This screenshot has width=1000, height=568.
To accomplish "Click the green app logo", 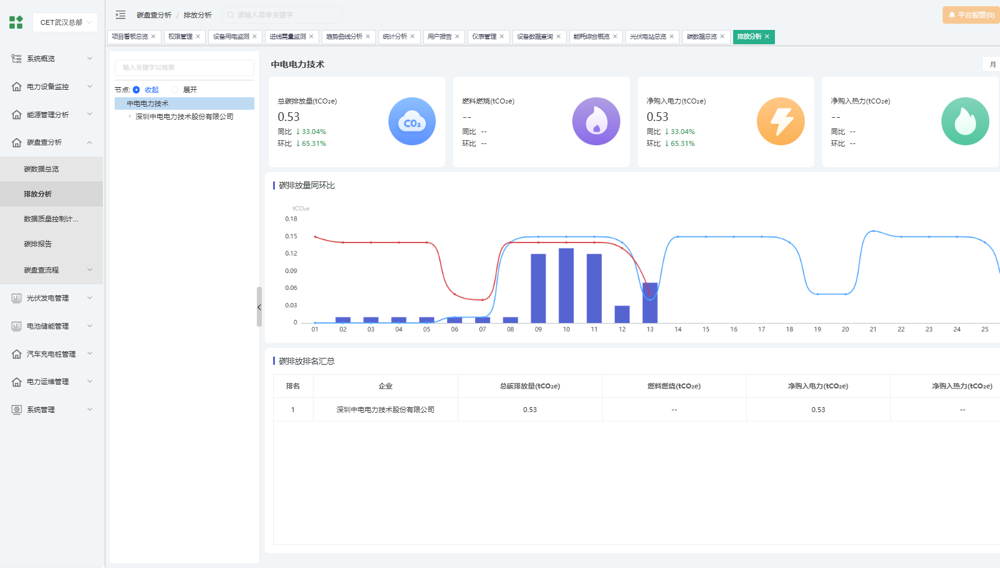I will click(x=16, y=22).
